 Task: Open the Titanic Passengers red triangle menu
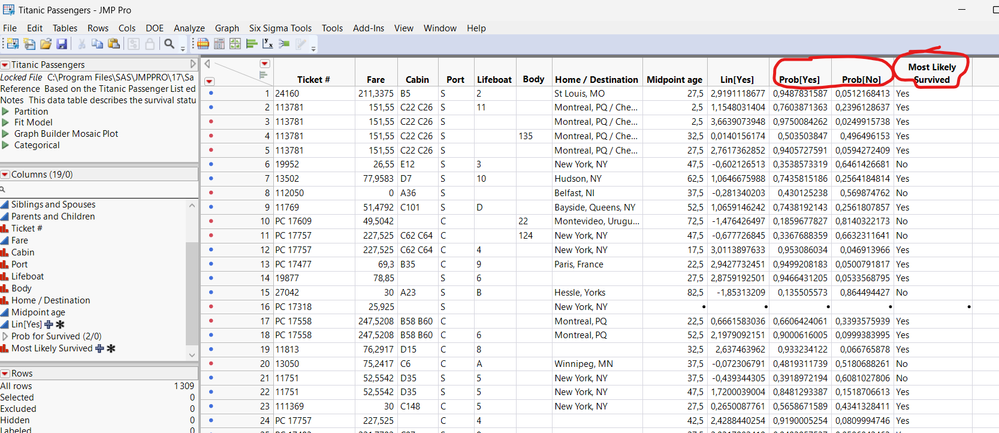pyautogui.click(x=6, y=63)
